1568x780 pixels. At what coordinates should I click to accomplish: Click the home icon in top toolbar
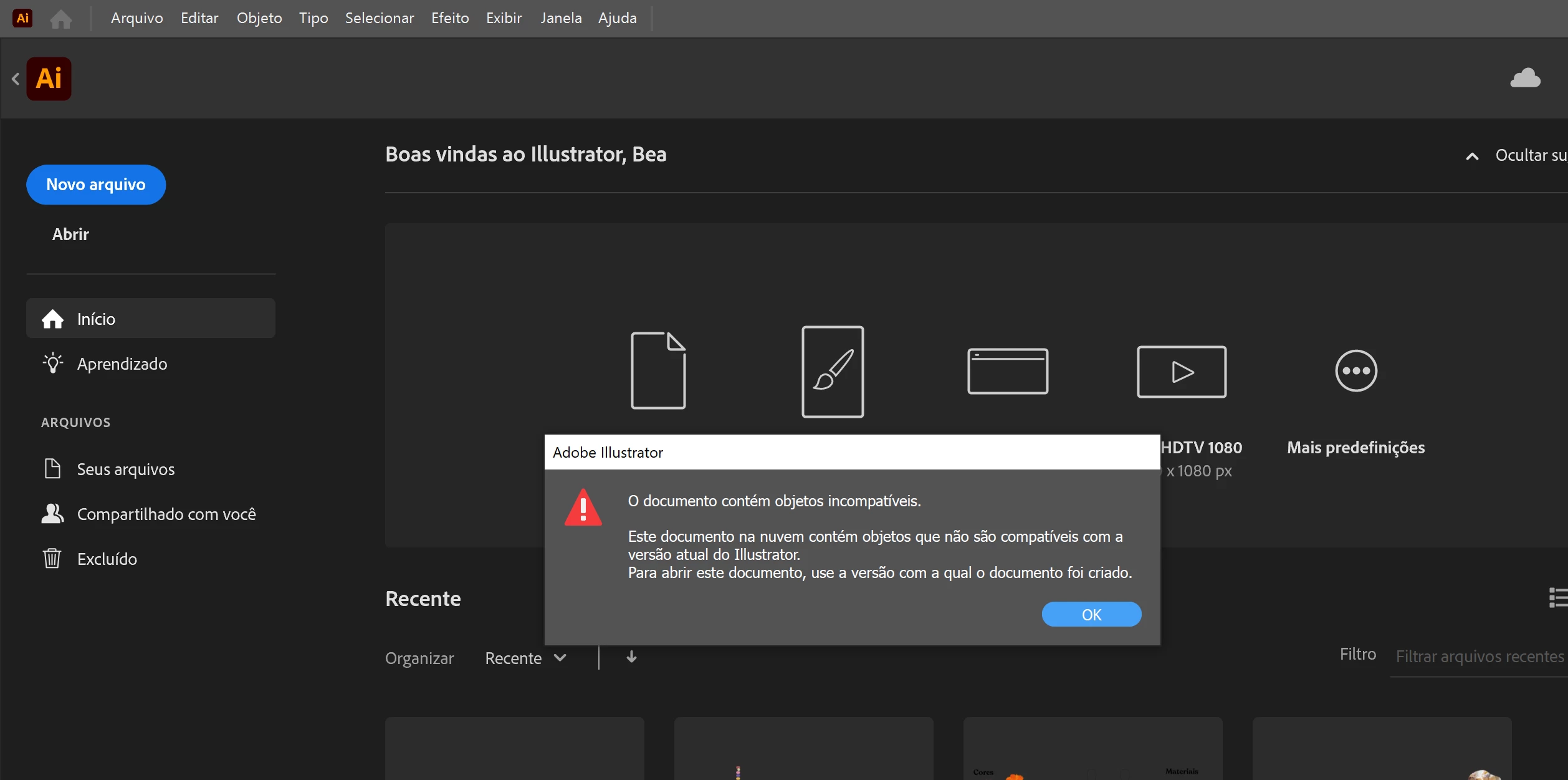60,19
